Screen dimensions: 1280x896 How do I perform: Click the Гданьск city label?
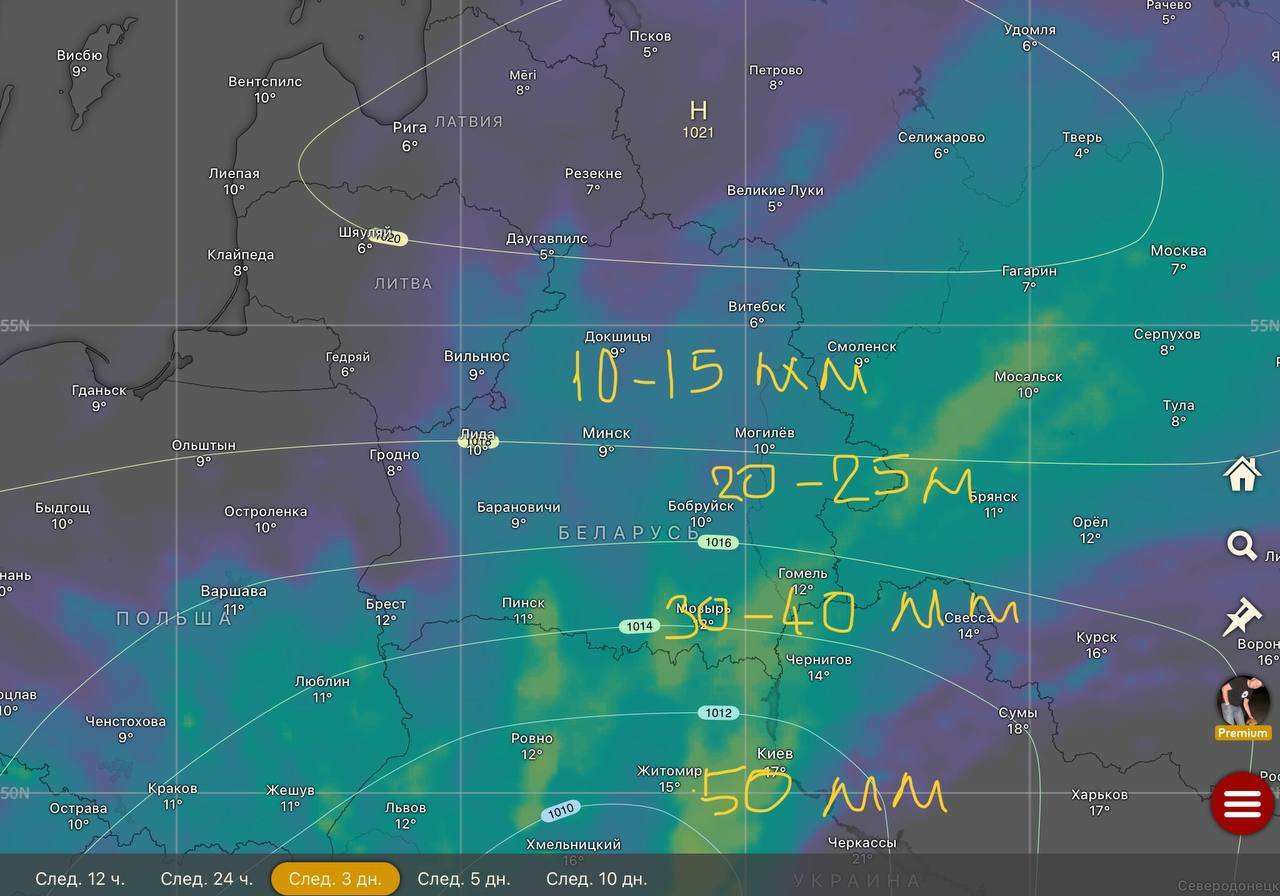click(99, 390)
